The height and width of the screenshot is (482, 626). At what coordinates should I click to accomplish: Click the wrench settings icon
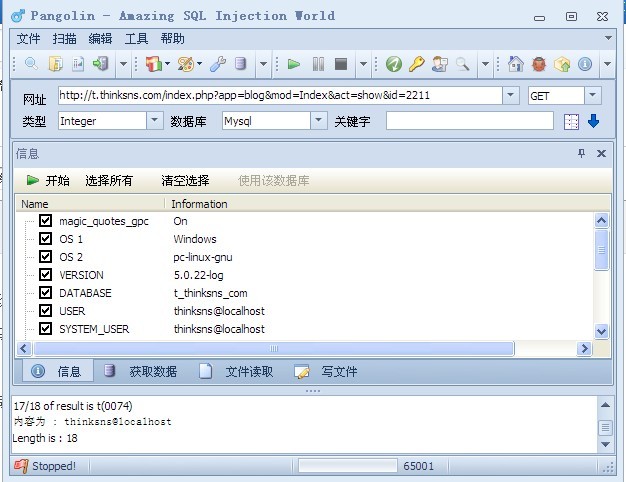click(218, 64)
